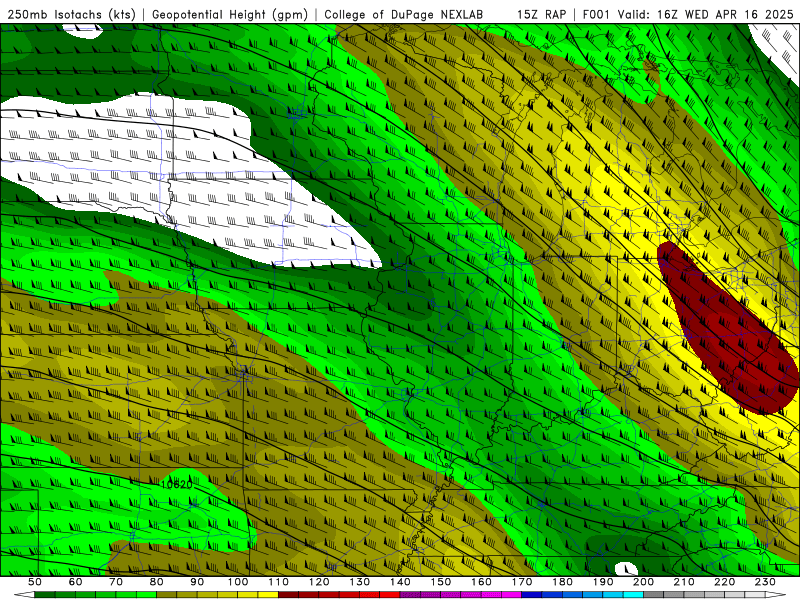
Task: Click the 'College of DuPage NEXLAB' text
Action: coord(404,14)
